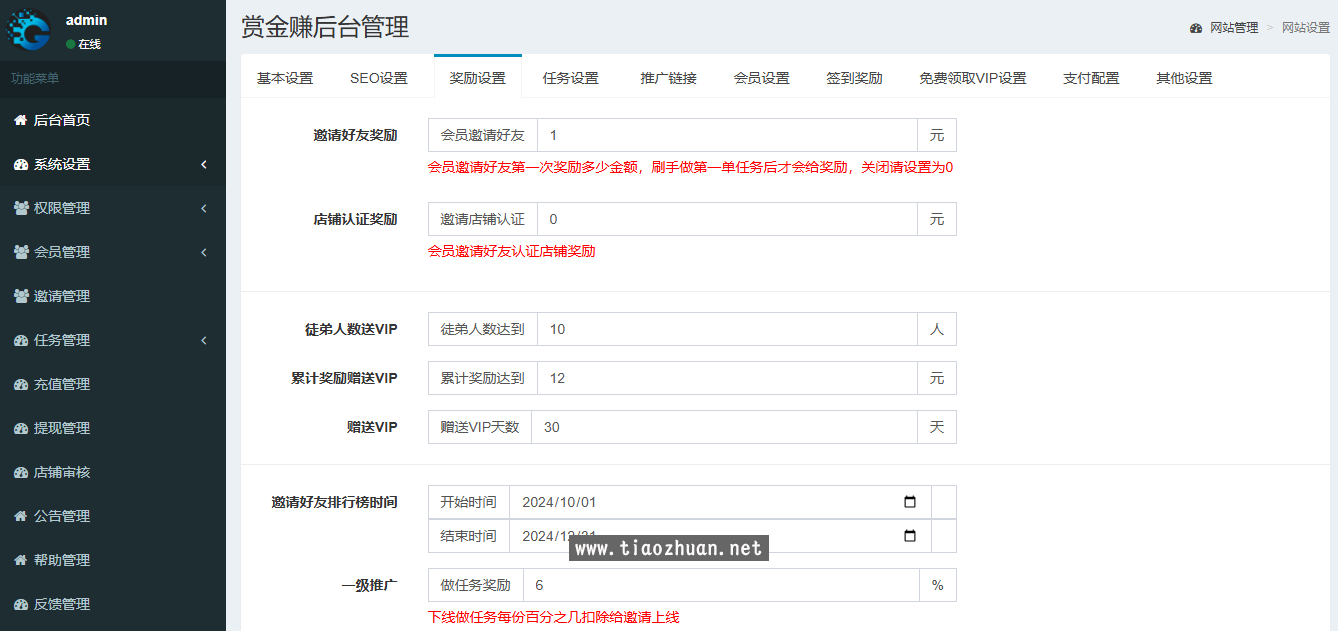
Task: Focus the 赠送VIP天数 input field
Action: 724,427
